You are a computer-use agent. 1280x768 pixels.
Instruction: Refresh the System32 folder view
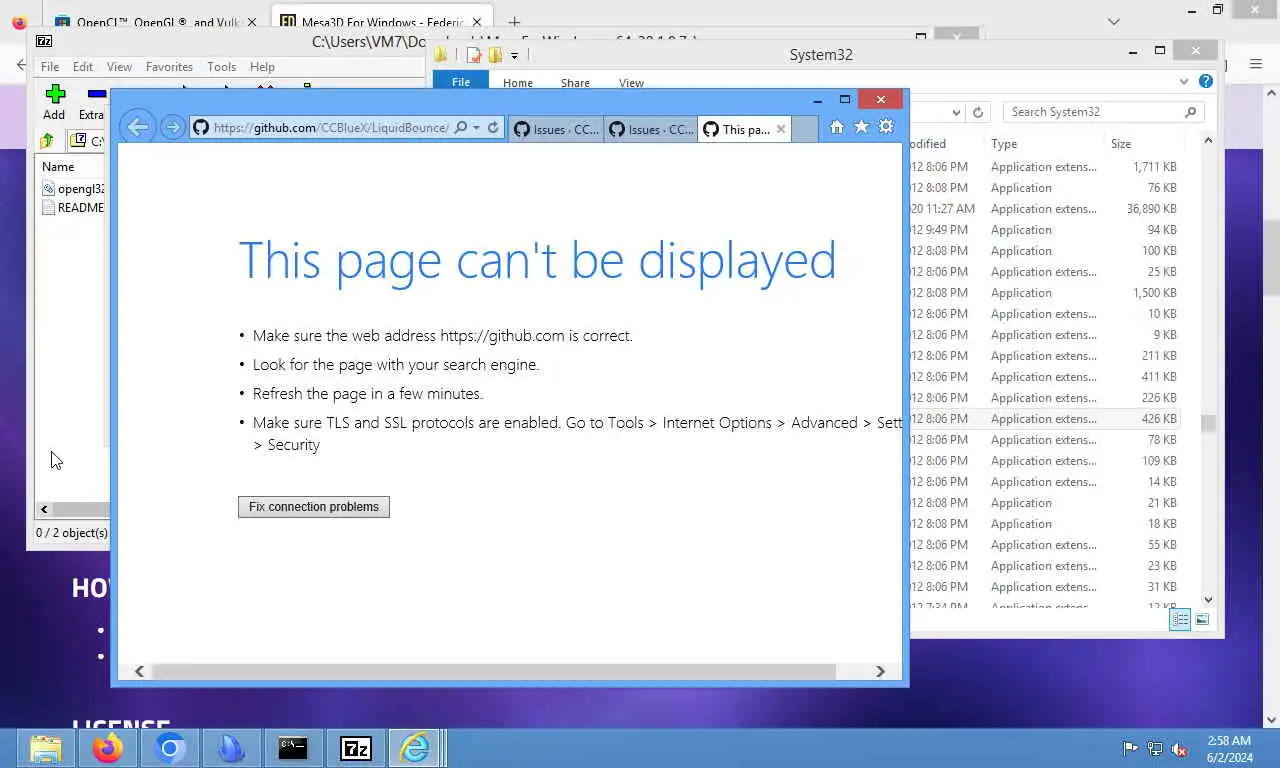pos(978,112)
